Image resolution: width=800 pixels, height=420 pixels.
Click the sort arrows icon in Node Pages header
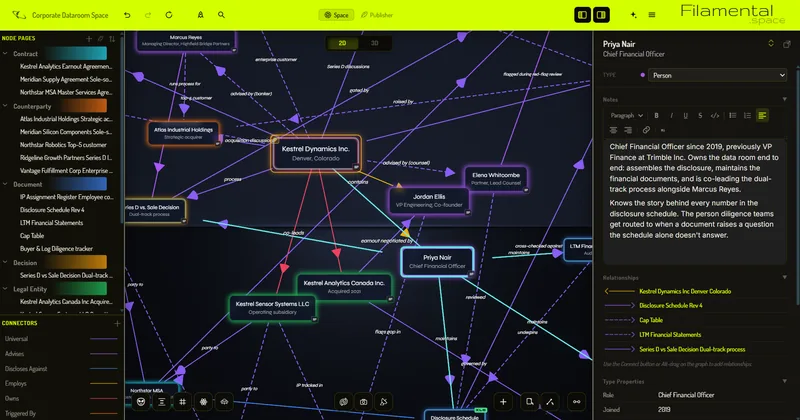point(112,39)
